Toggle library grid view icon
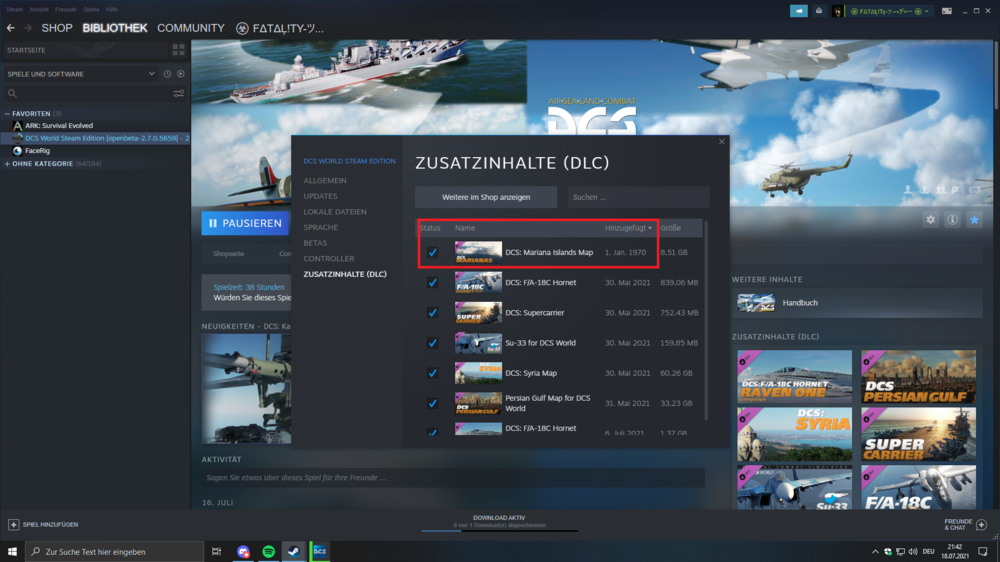This screenshot has width=1000, height=562. click(x=179, y=50)
